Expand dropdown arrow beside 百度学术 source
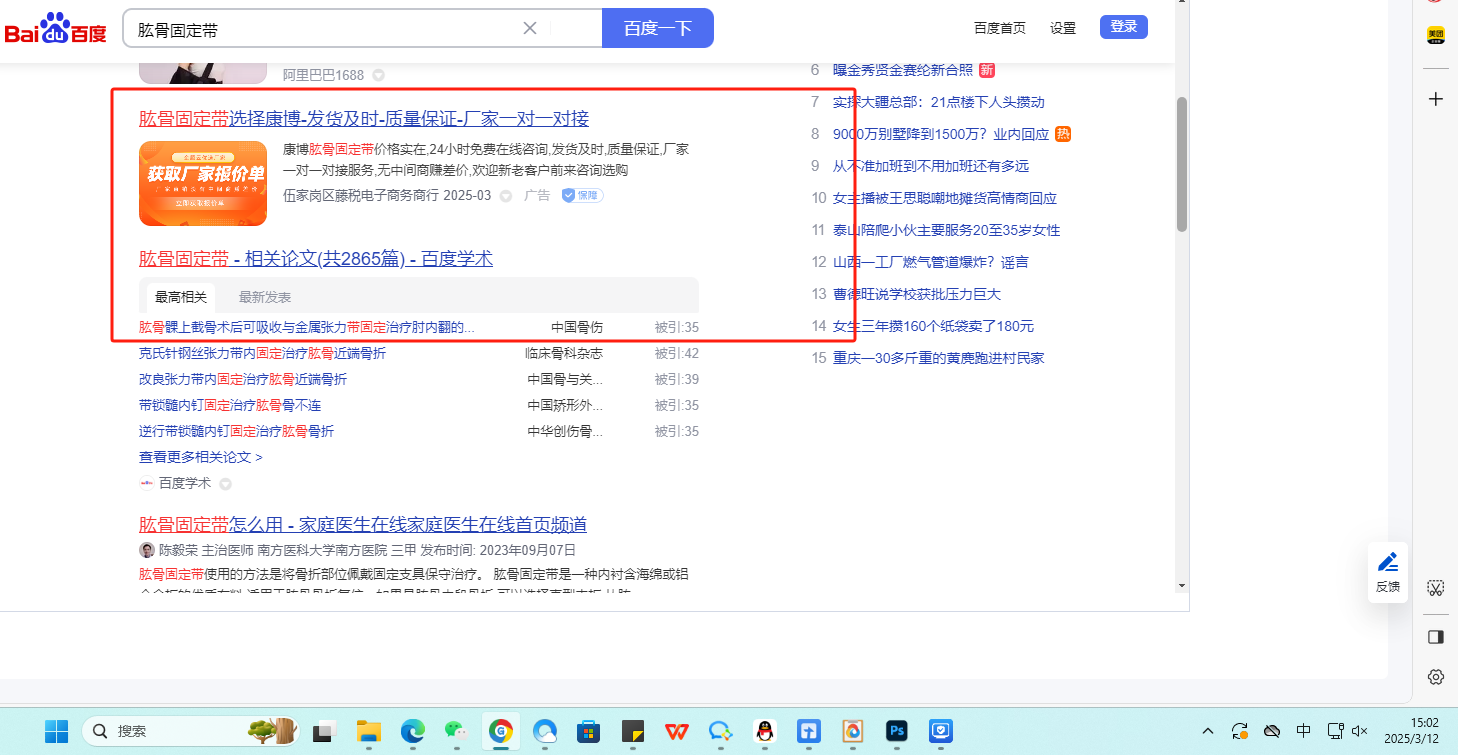The height and width of the screenshot is (755, 1458). coord(225,484)
